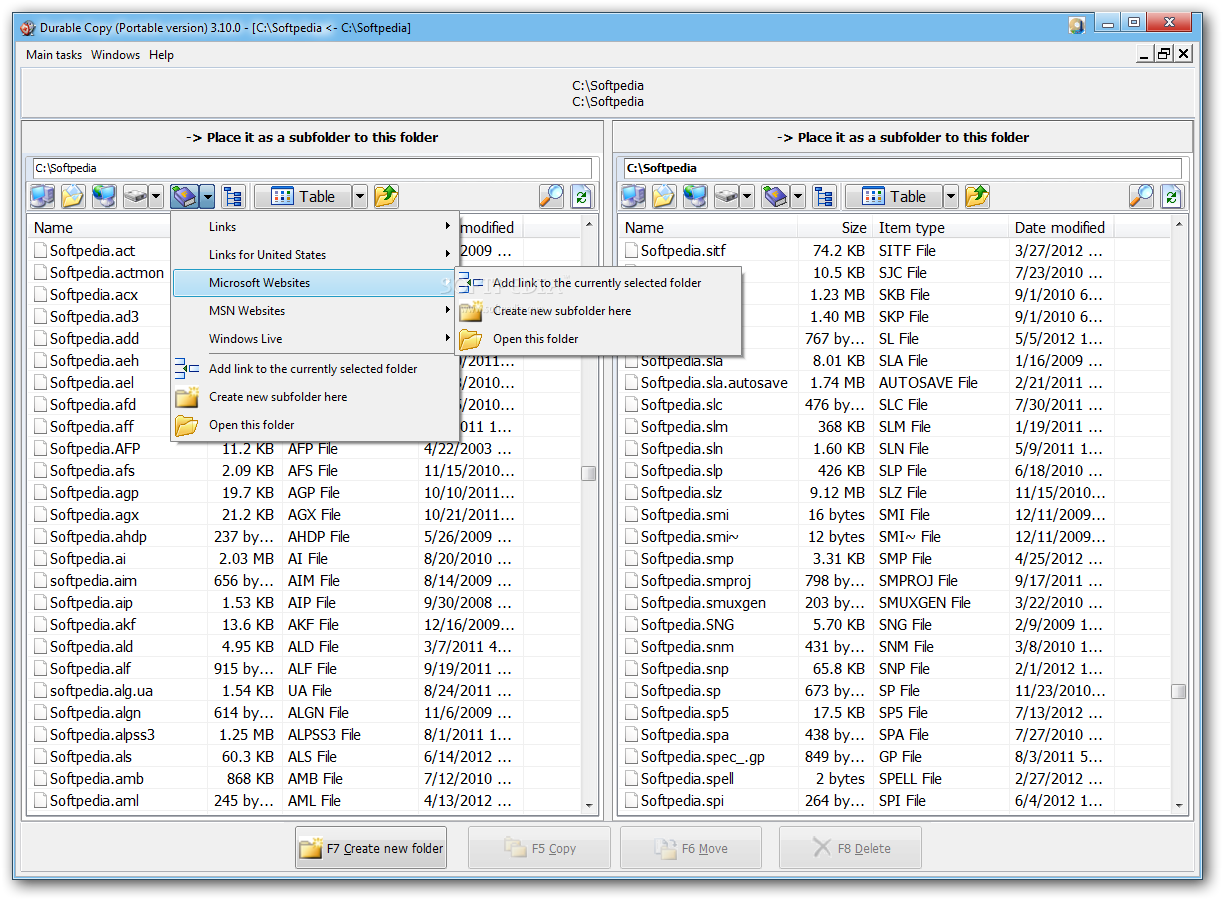The image size is (1223, 900).
Task: Click the drive icon in the right panel
Action: [727, 196]
